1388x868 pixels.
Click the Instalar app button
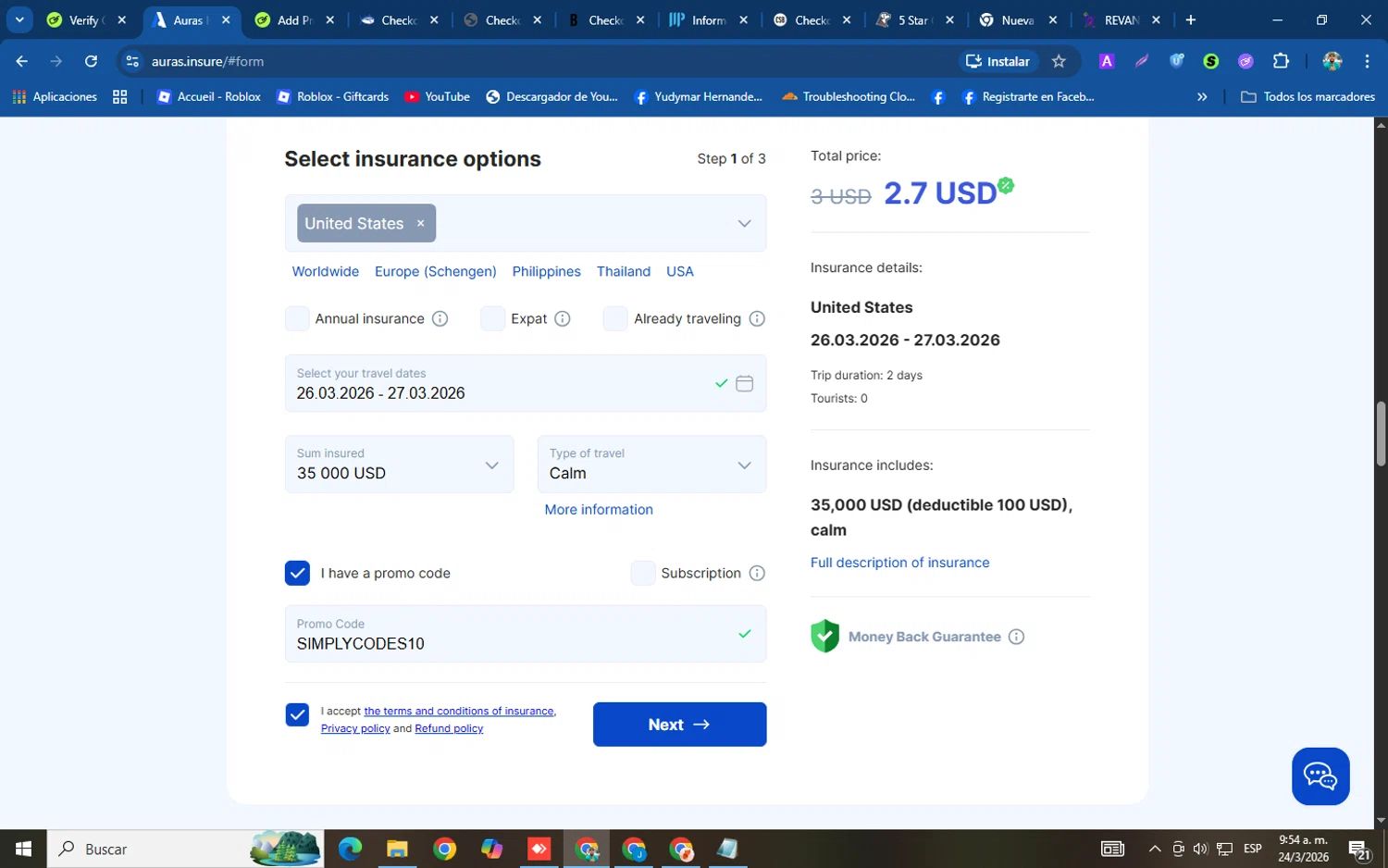click(998, 61)
